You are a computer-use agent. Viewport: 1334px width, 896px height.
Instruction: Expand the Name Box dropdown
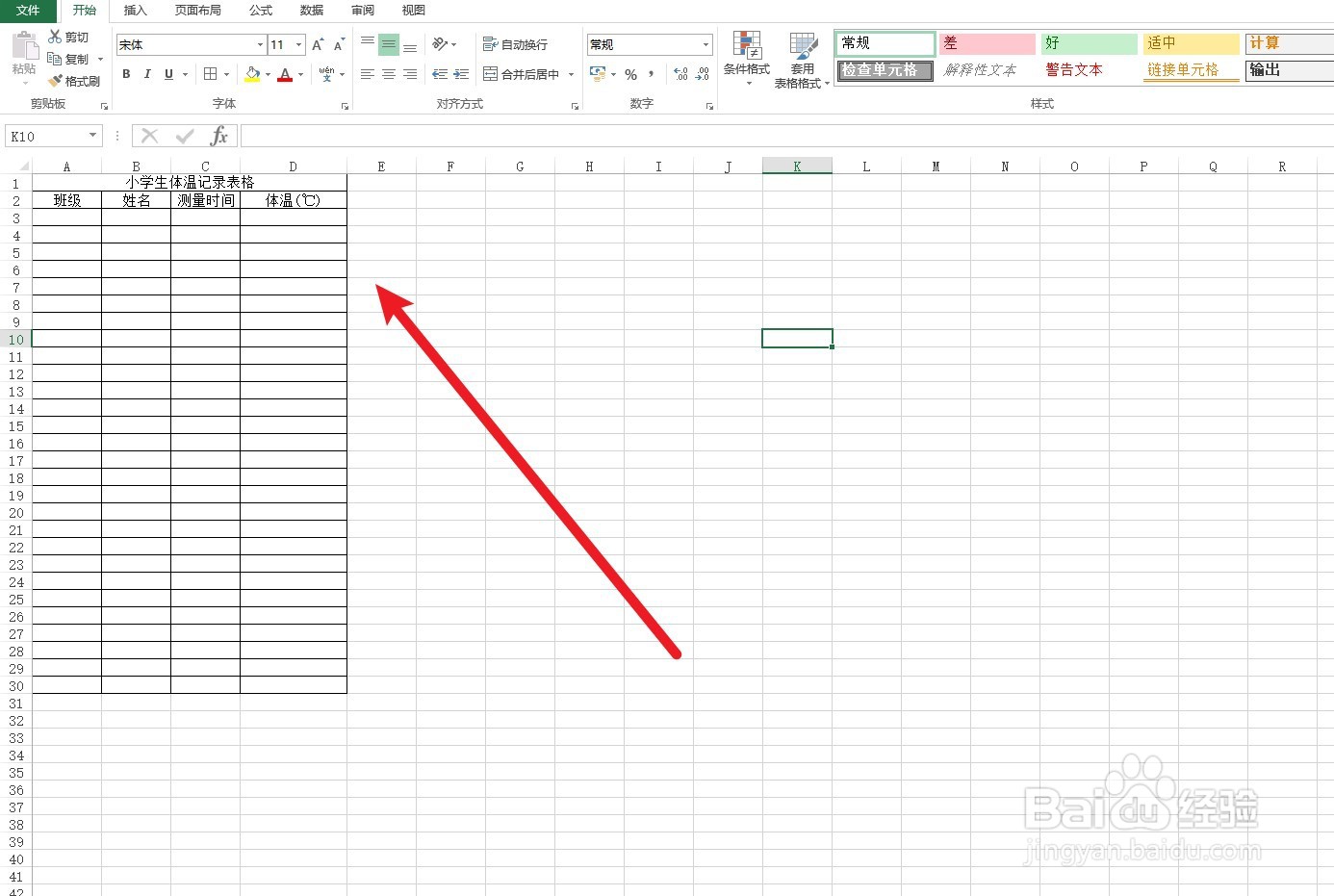93,136
